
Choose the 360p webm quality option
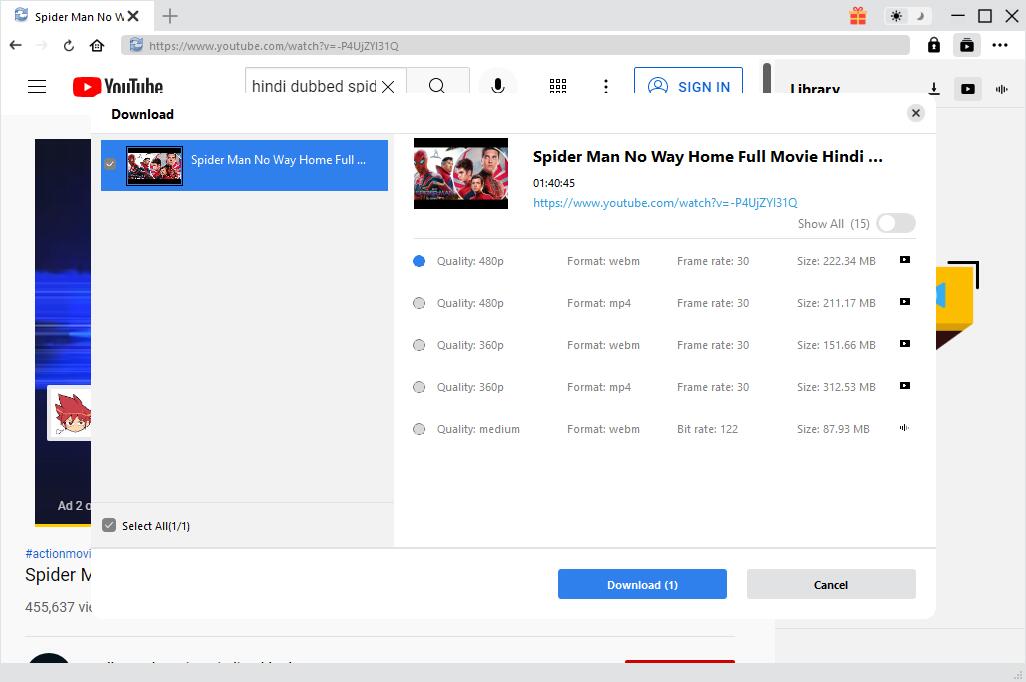419,345
